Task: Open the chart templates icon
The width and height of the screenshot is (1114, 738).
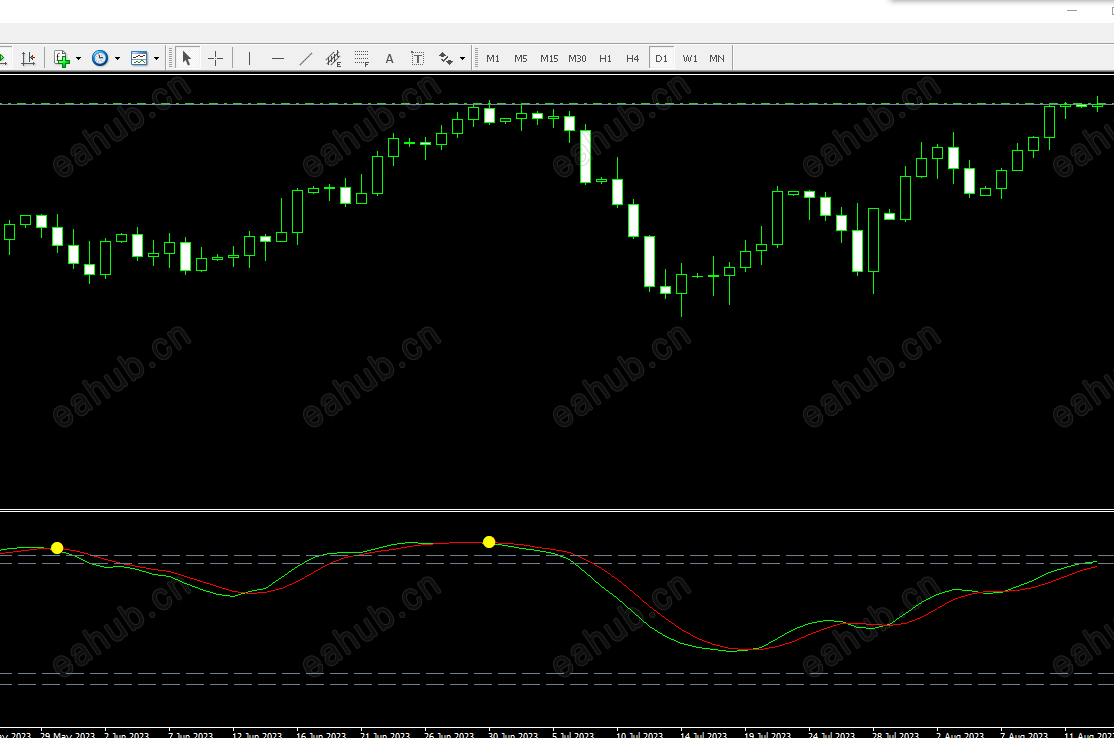Action: 139,58
